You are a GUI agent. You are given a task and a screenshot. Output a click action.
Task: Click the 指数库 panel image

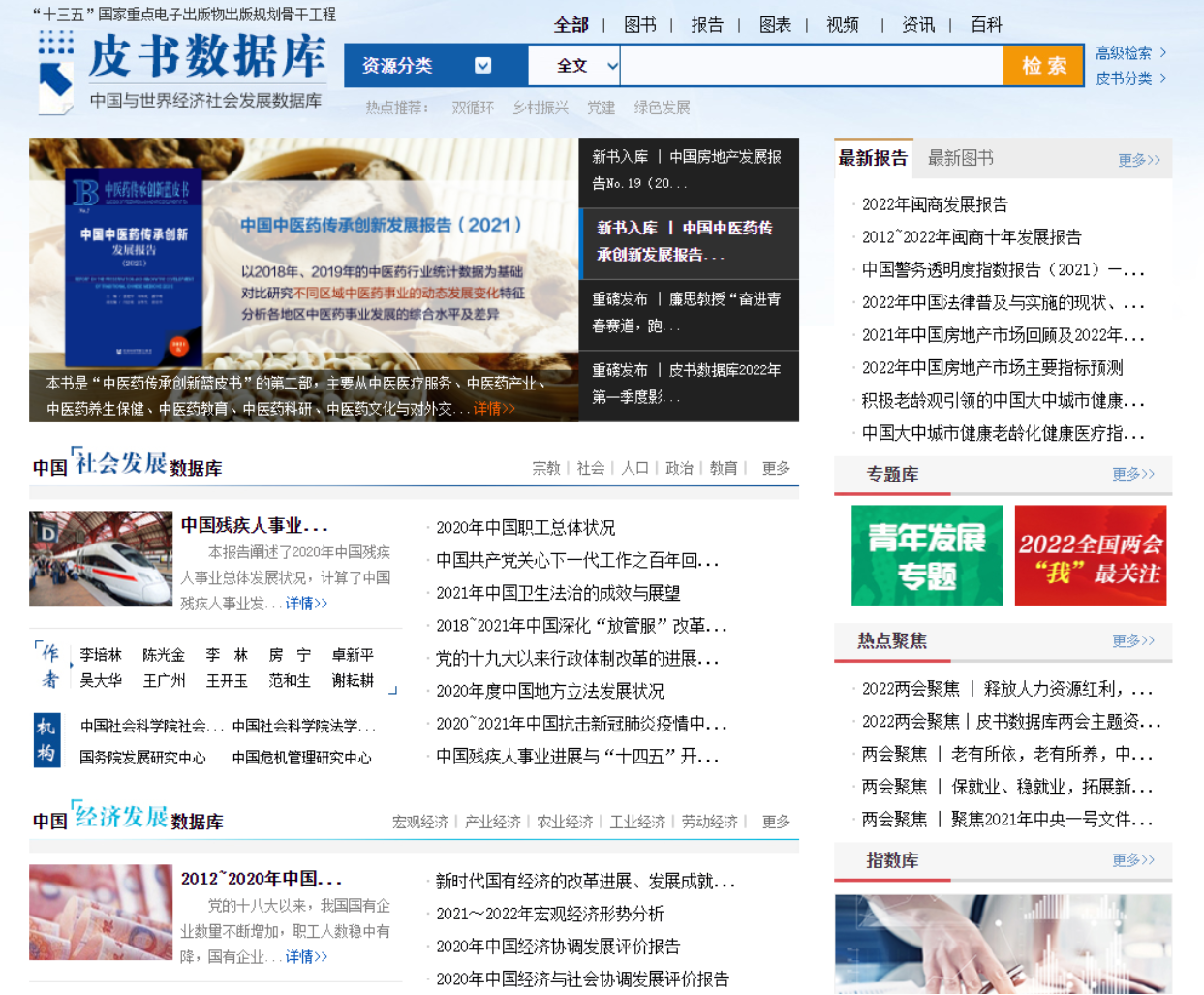coord(1003,943)
